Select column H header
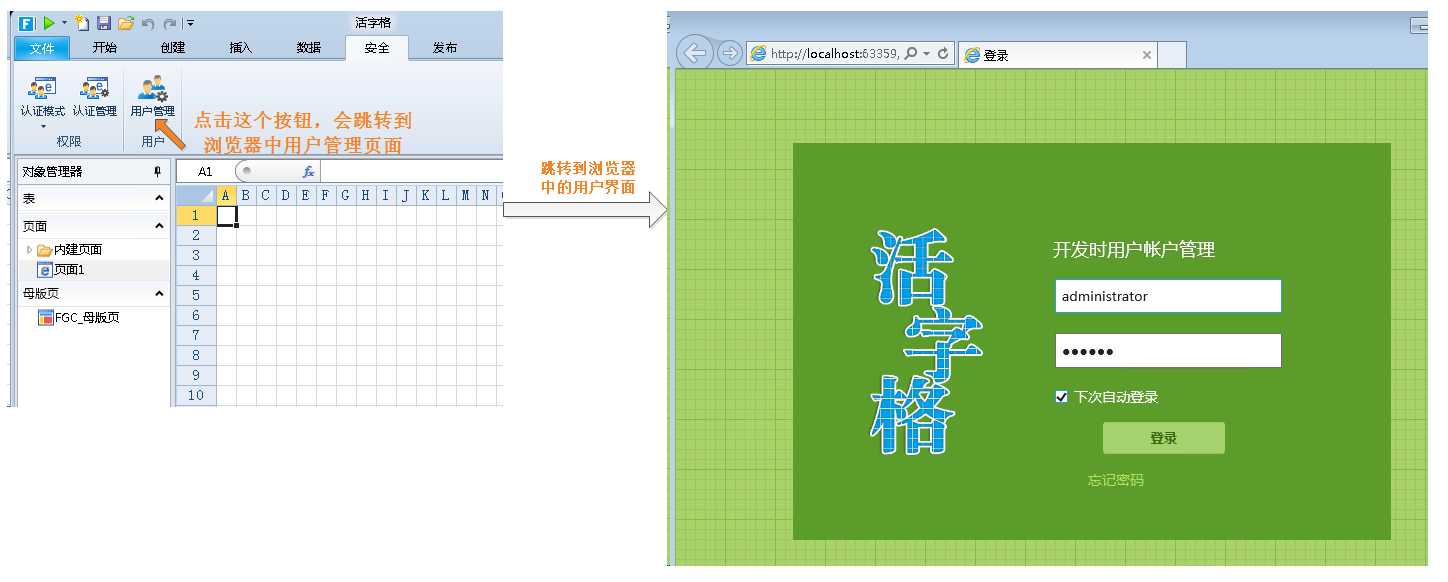The height and width of the screenshot is (582, 1448). coord(365,195)
